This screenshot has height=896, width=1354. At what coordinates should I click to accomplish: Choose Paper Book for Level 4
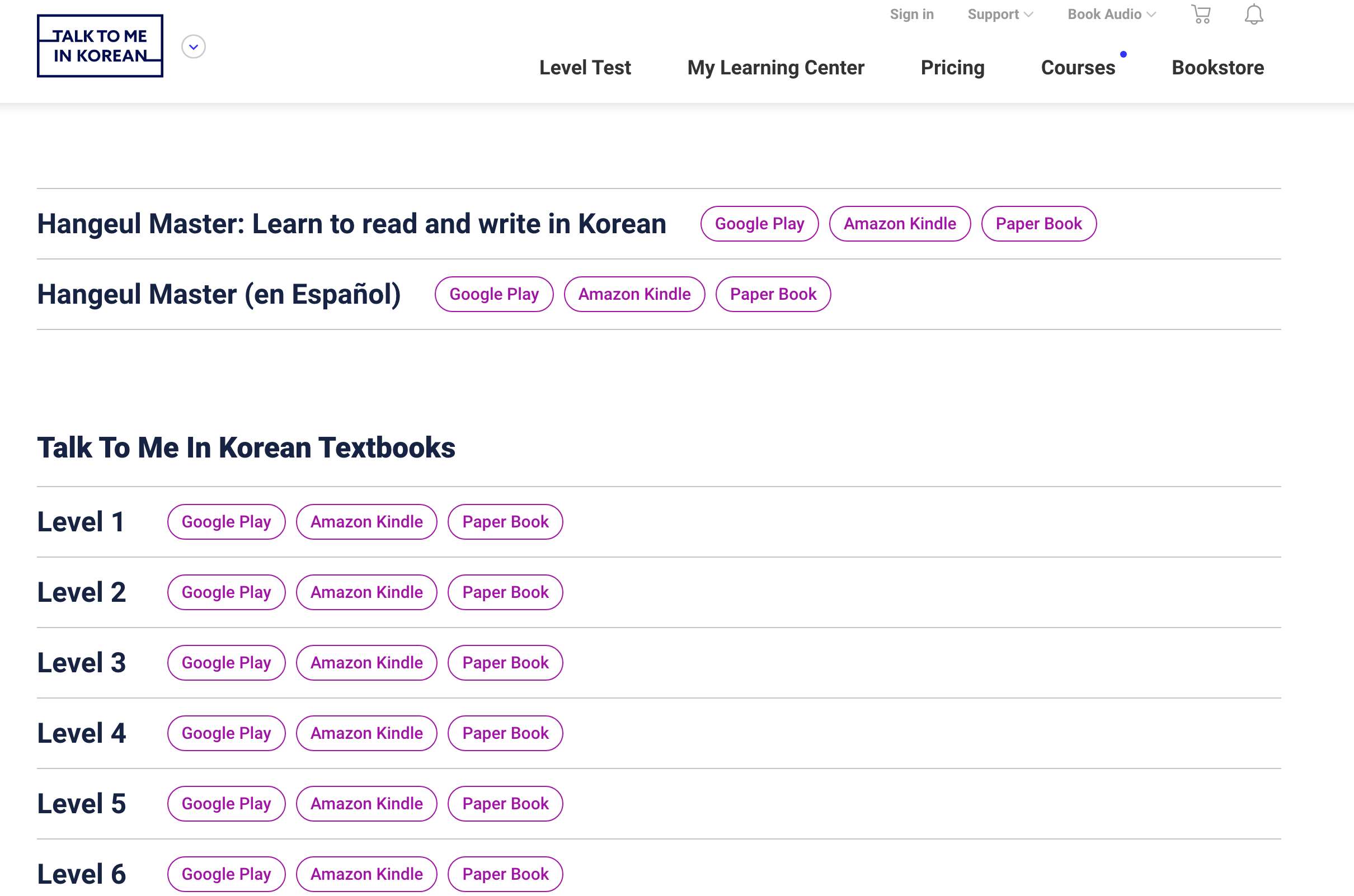(x=505, y=733)
